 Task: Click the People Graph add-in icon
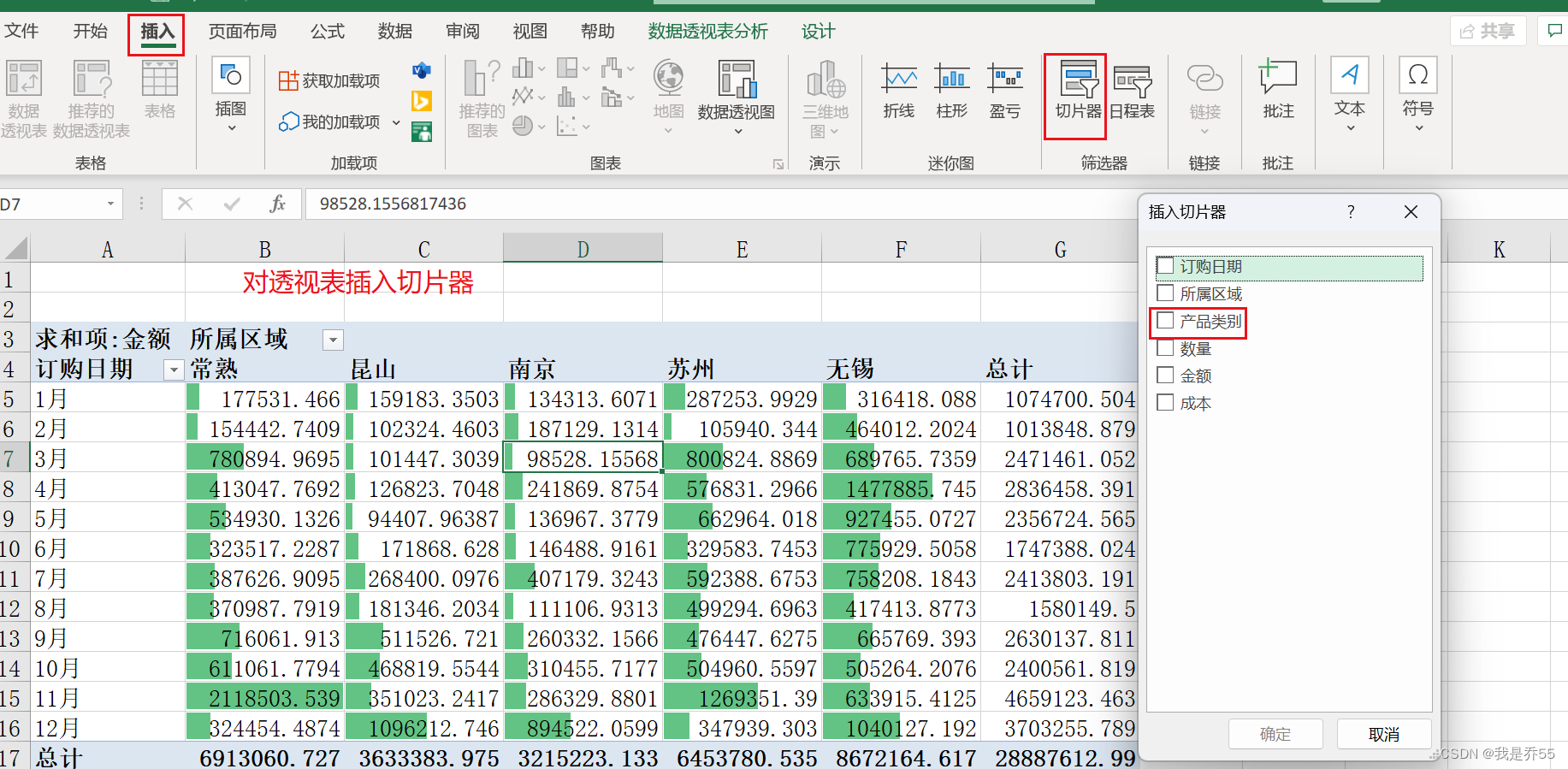422,132
